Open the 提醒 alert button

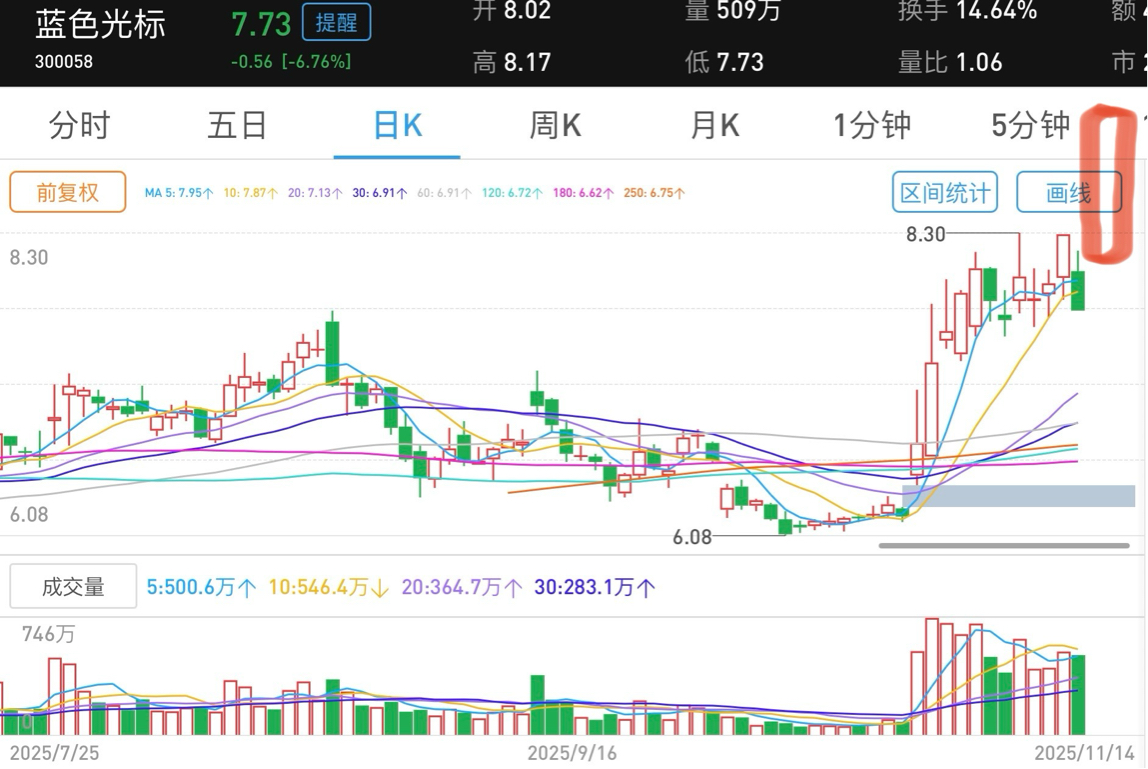[336, 23]
